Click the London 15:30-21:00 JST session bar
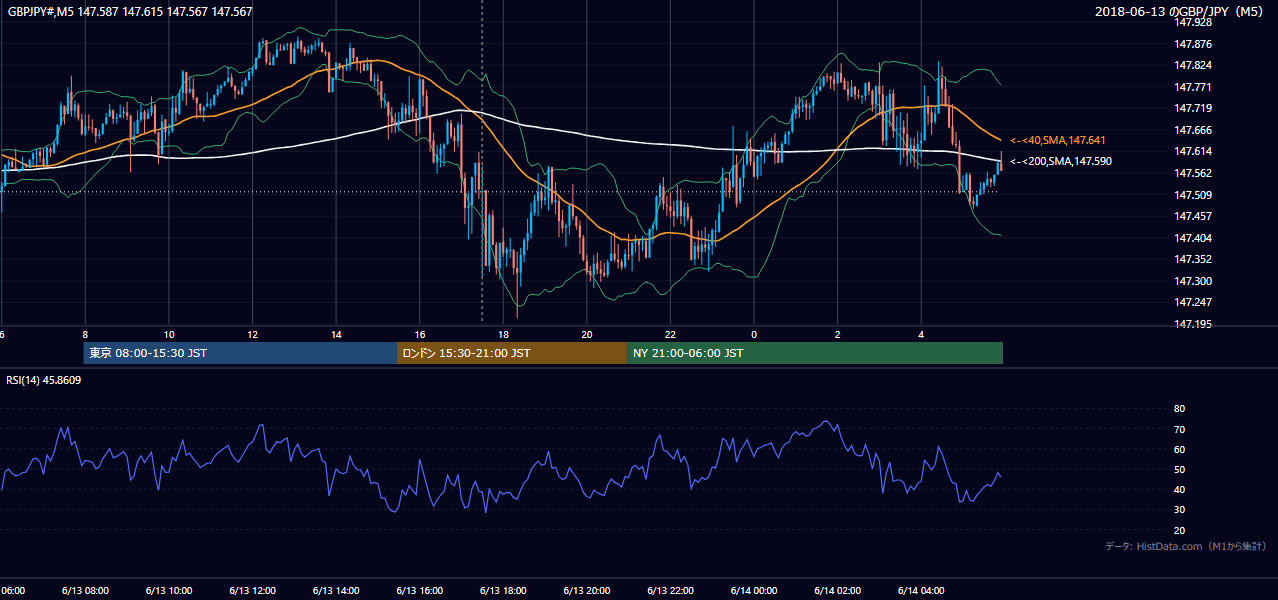Viewport: 1278px width, 600px height. [512, 353]
